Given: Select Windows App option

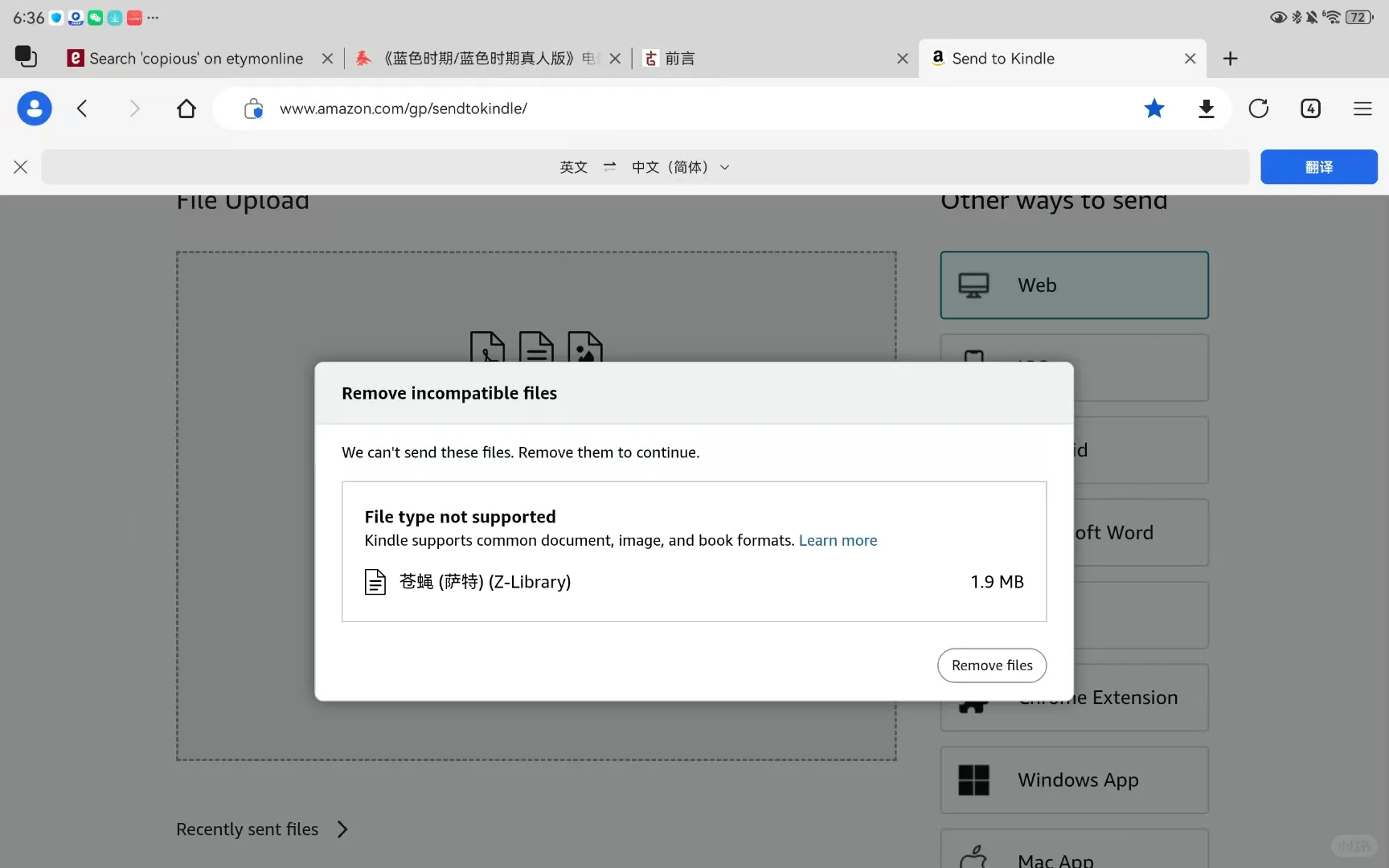Looking at the screenshot, I should coord(1074,780).
